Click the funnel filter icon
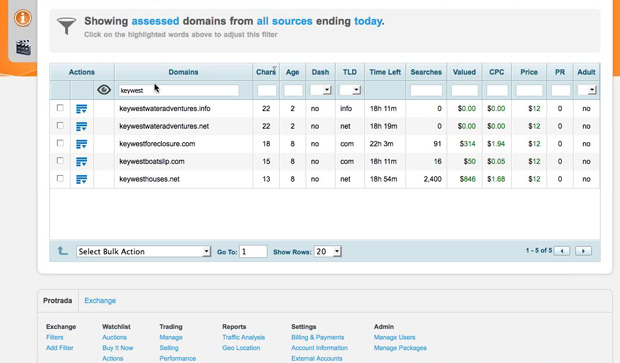The image size is (620, 363). click(x=66, y=26)
